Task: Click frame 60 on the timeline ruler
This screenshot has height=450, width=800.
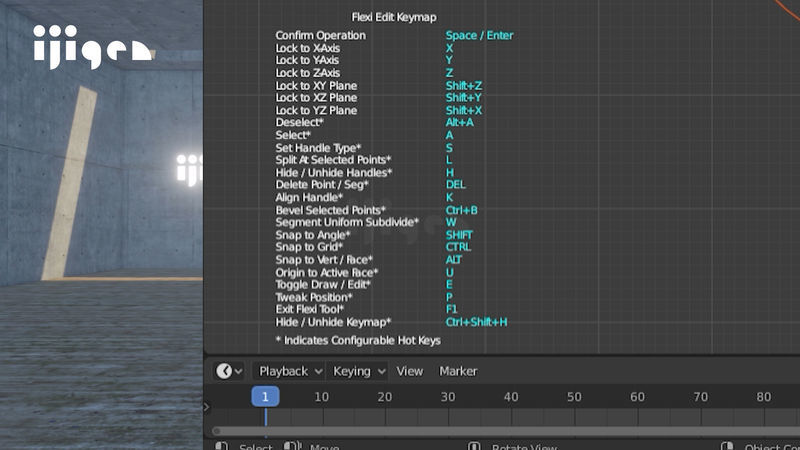Action: coord(637,397)
